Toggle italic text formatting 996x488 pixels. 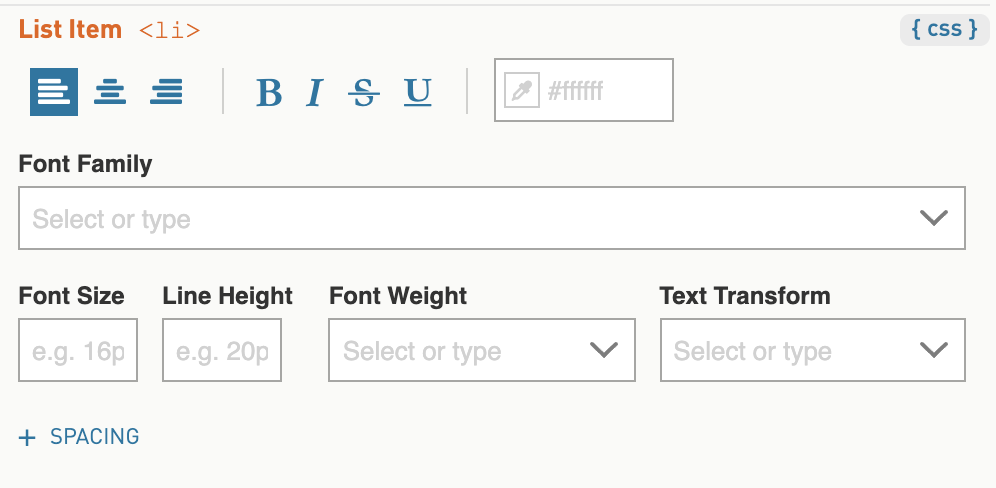pos(314,93)
